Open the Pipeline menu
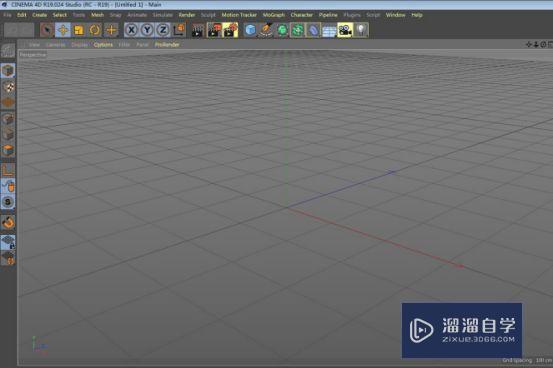This screenshot has width=553, height=368. point(328,15)
